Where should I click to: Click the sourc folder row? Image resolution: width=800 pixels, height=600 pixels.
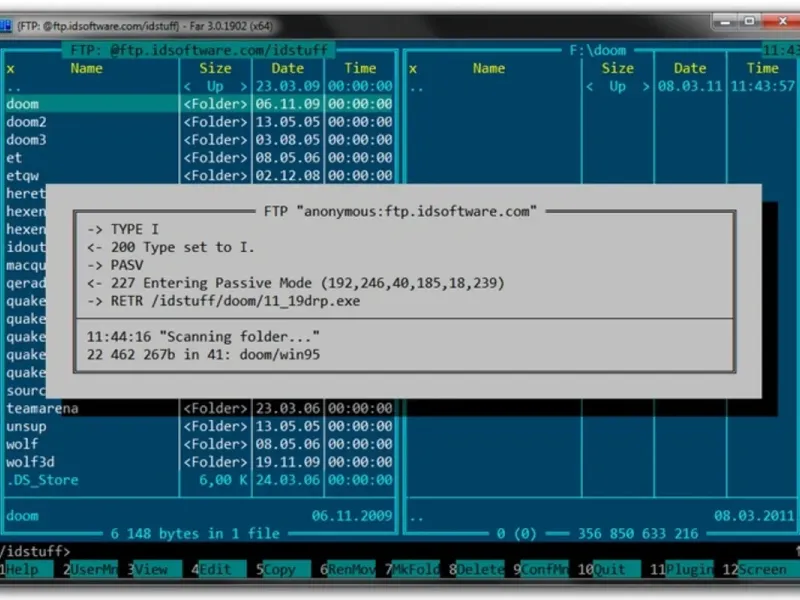[x=25, y=390]
